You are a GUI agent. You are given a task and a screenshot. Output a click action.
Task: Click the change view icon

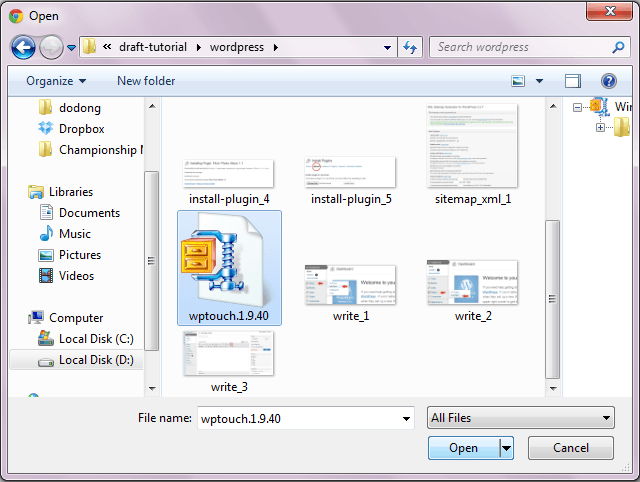(x=518, y=81)
